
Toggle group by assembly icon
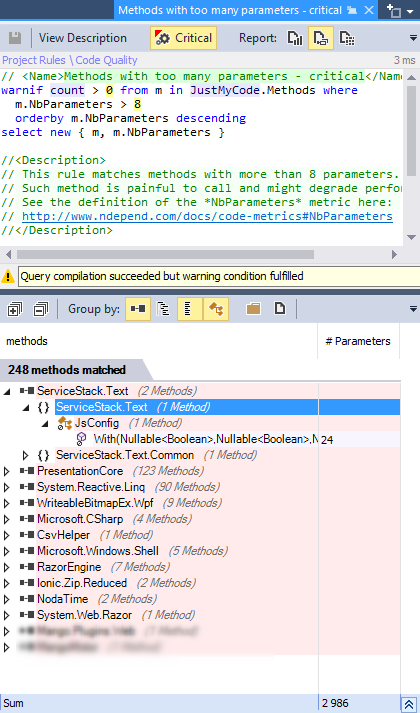pos(138,309)
